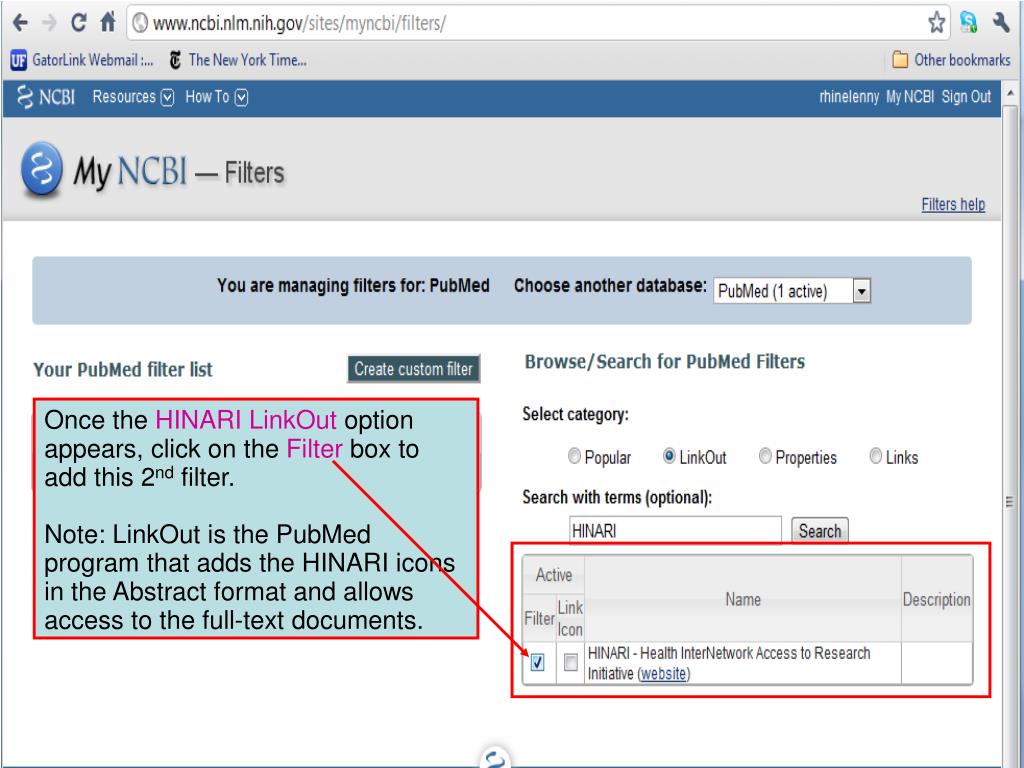Open the PubMed (1 active) database dropdown

point(792,291)
